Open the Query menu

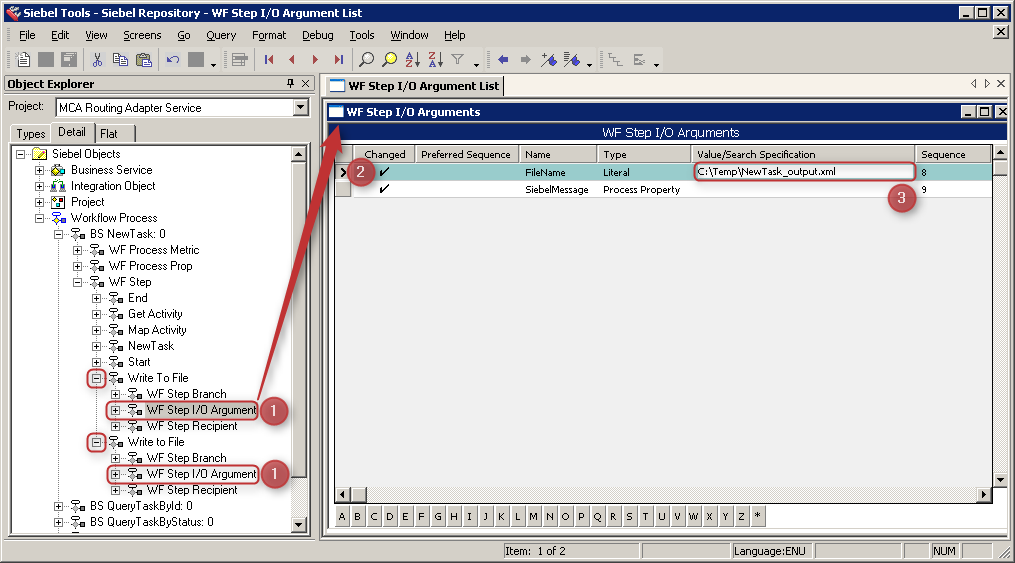pyautogui.click(x=221, y=35)
